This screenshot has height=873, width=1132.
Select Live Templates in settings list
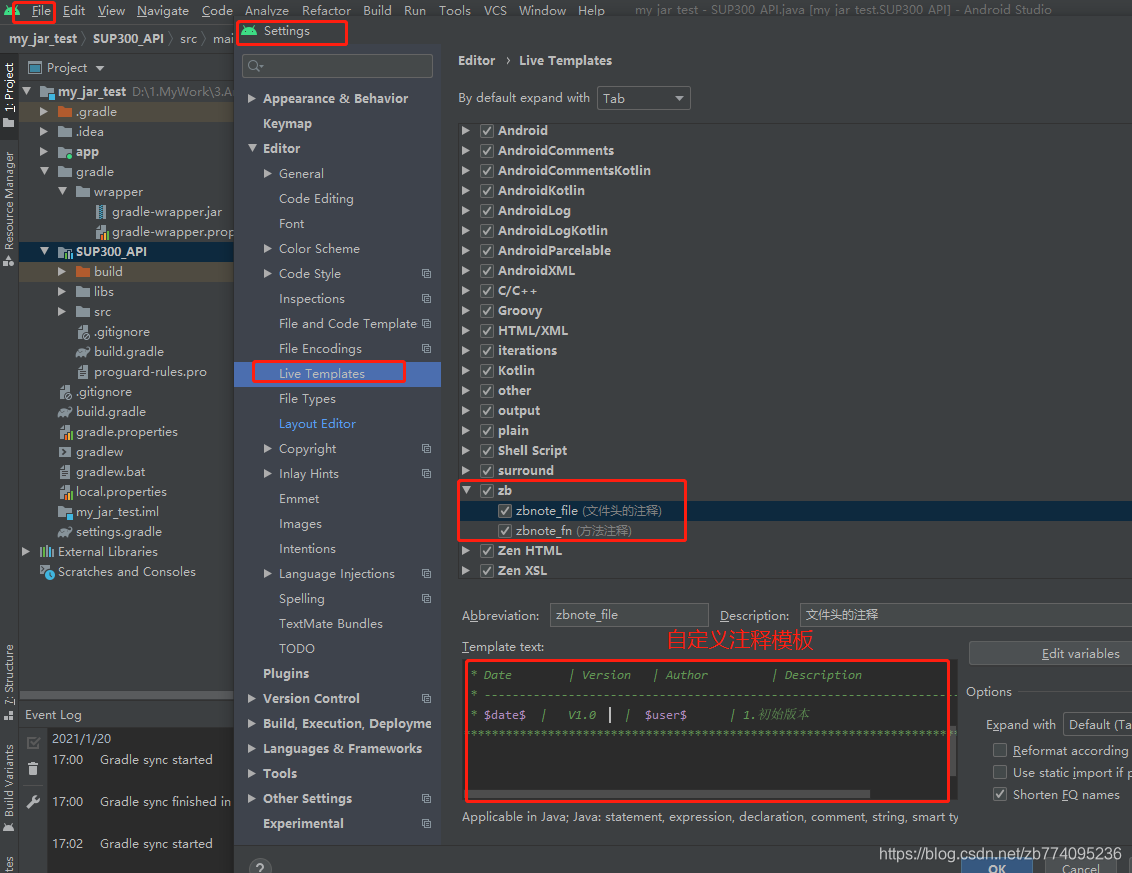pyautogui.click(x=322, y=373)
